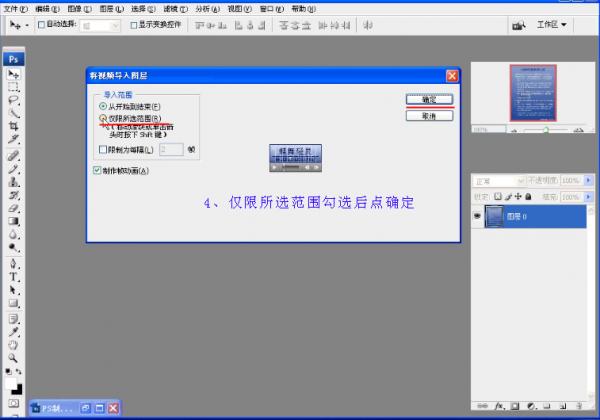Open the layer blend mode dropdown

(499, 181)
